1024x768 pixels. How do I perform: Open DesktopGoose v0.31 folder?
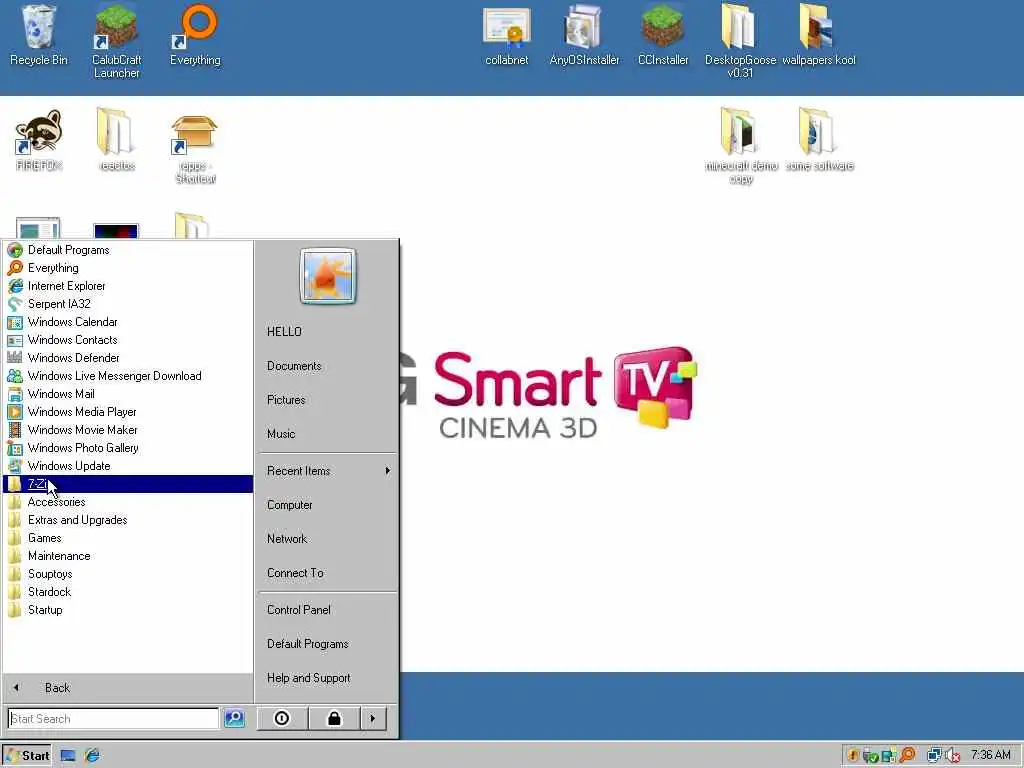[741, 40]
